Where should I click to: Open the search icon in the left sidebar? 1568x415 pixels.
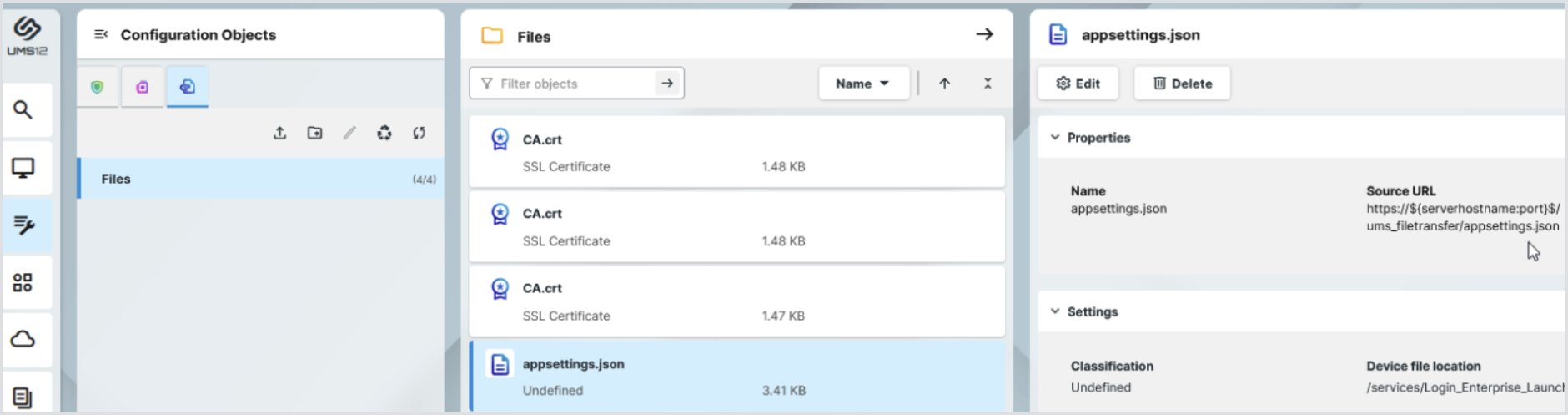(23, 109)
